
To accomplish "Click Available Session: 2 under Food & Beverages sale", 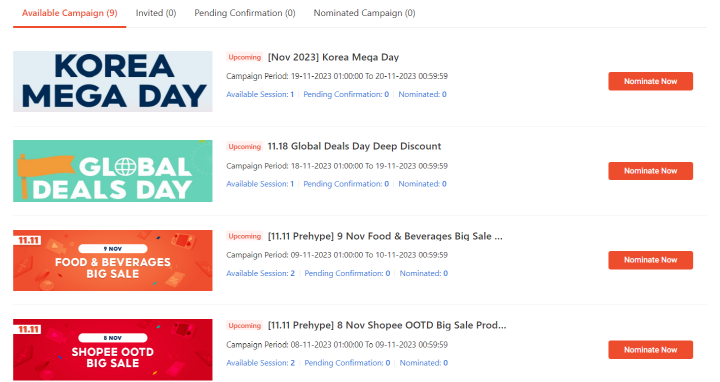I will point(260,273).
